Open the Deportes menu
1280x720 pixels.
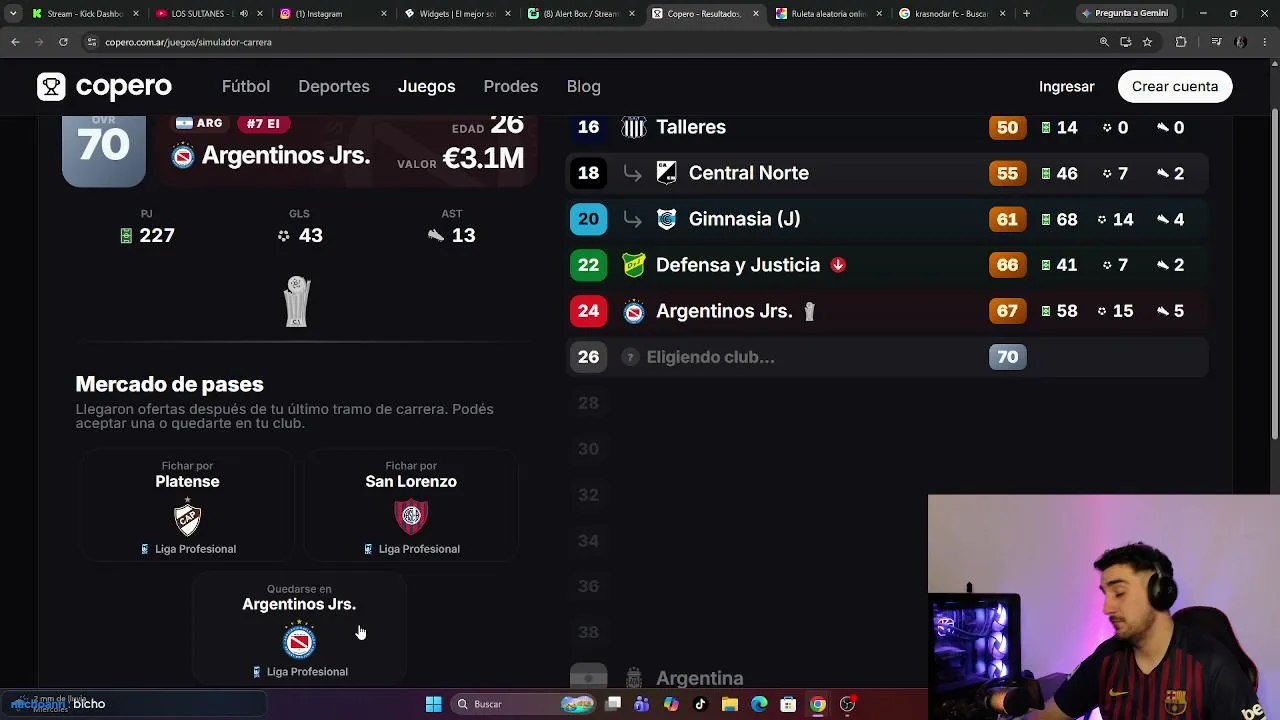[334, 86]
